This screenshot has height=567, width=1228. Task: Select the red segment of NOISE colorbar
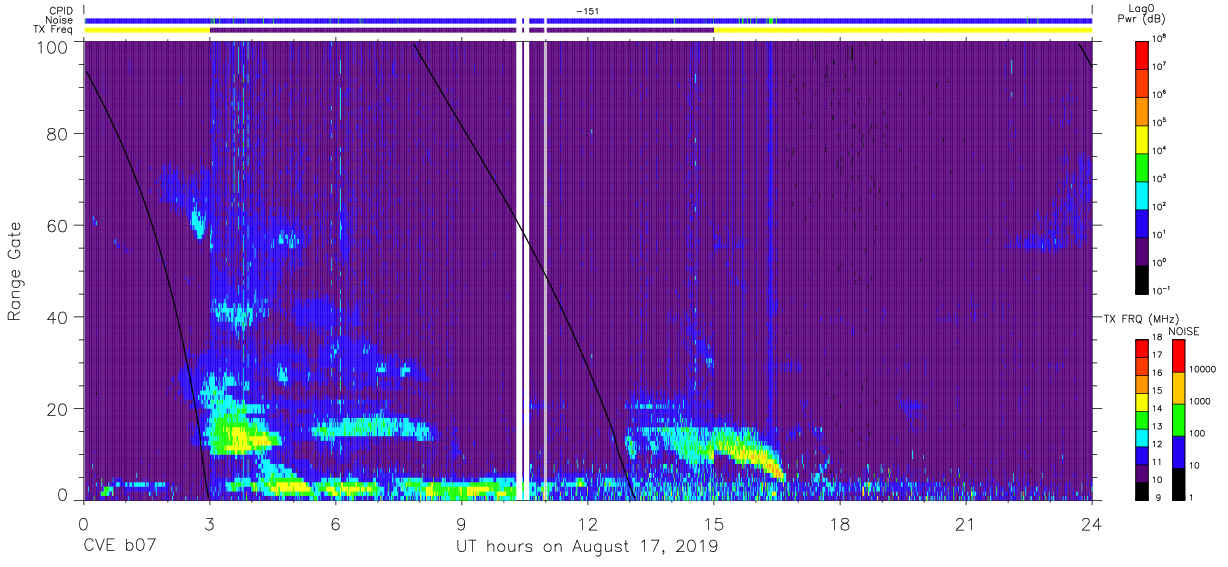coord(1179,355)
